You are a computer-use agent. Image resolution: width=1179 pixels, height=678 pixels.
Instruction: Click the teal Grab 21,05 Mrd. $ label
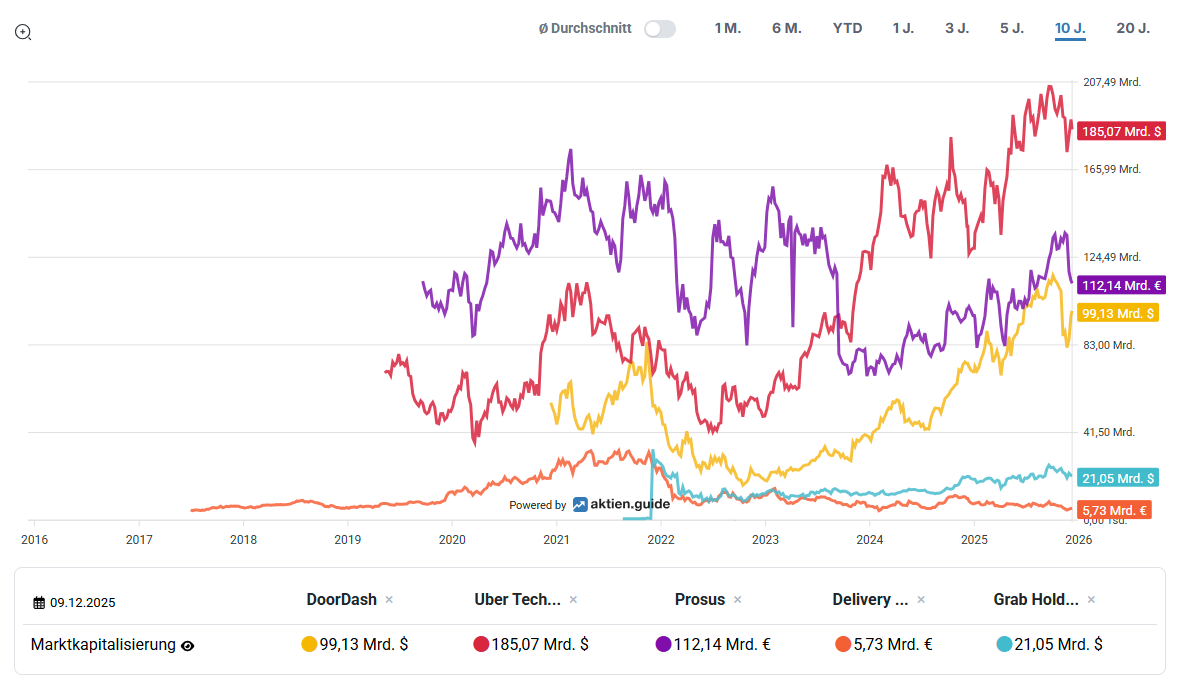tap(1119, 478)
